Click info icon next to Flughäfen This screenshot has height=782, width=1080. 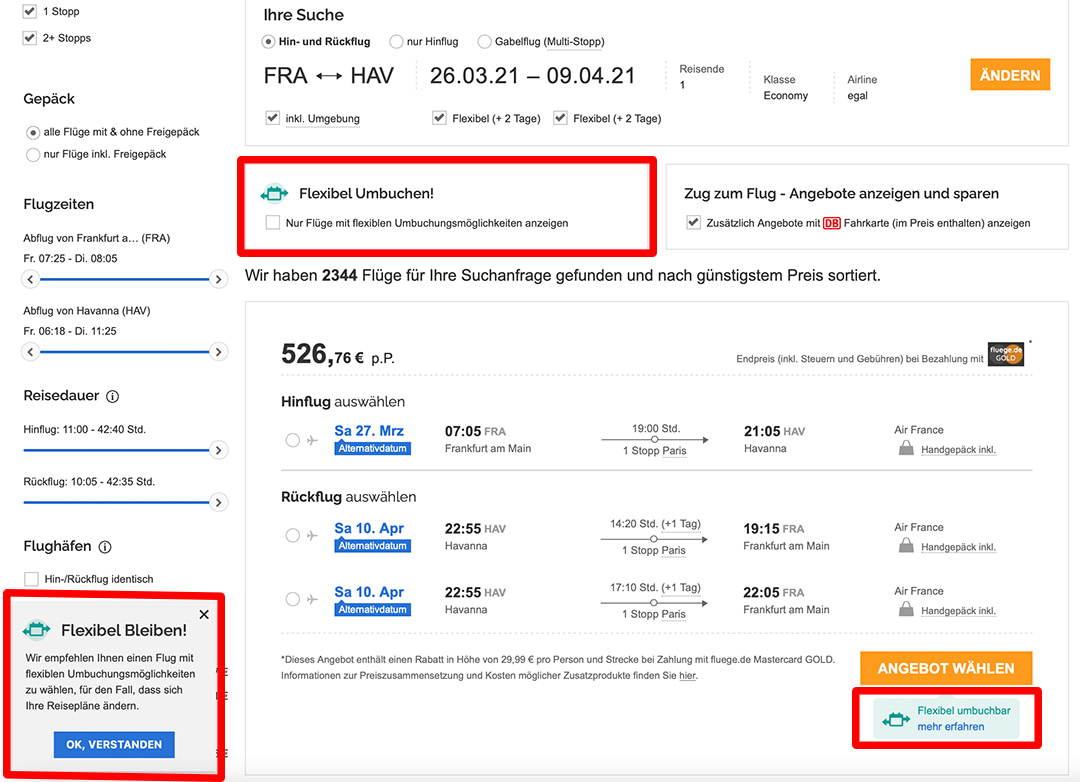(105, 547)
